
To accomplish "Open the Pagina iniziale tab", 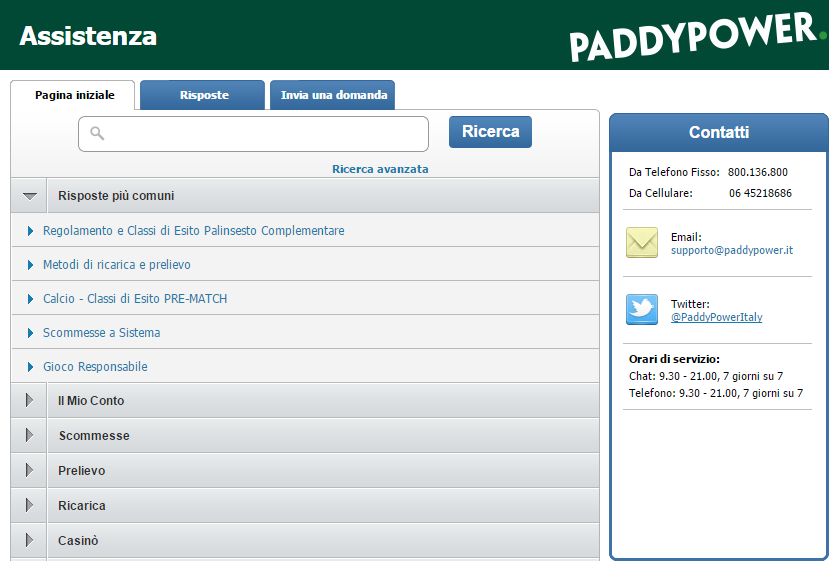I will click(73, 95).
